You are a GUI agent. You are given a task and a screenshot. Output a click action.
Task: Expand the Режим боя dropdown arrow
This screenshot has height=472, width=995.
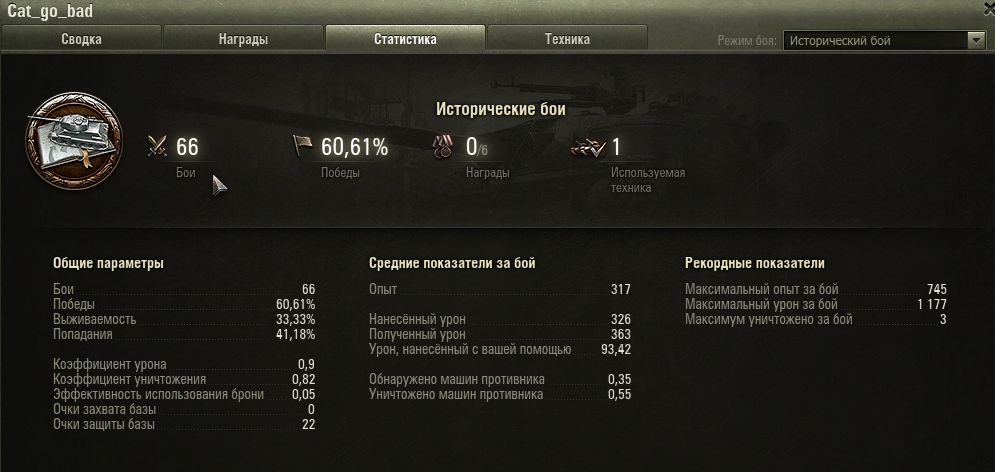coord(976,41)
